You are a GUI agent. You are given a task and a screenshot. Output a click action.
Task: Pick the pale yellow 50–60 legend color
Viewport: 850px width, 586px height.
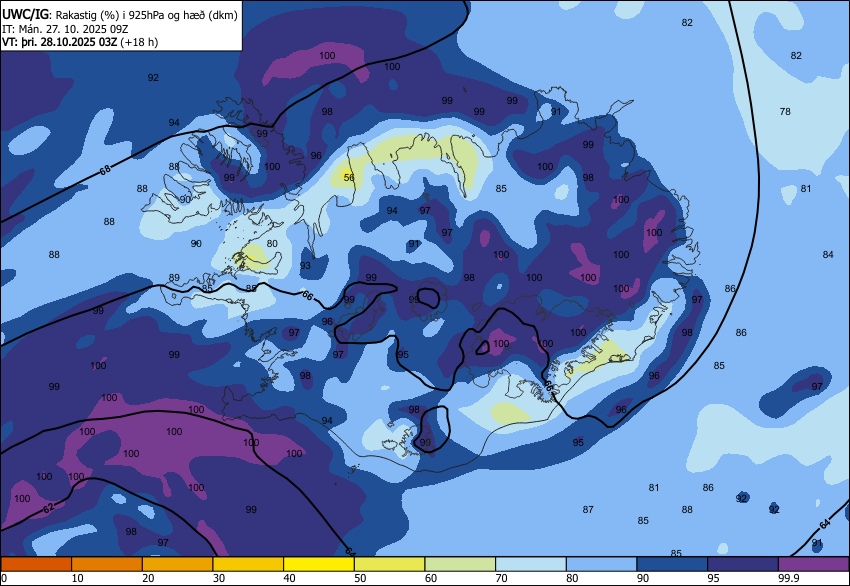coord(390,564)
